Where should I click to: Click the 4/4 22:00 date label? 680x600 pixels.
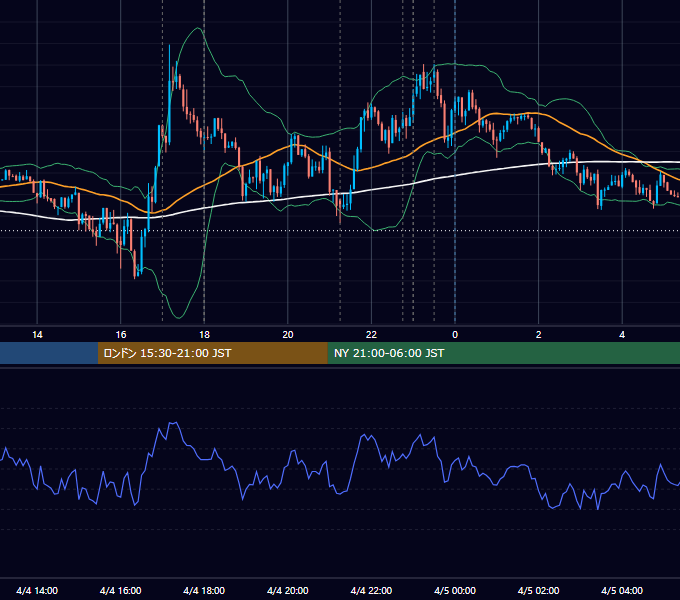click(x=371, y=590)
